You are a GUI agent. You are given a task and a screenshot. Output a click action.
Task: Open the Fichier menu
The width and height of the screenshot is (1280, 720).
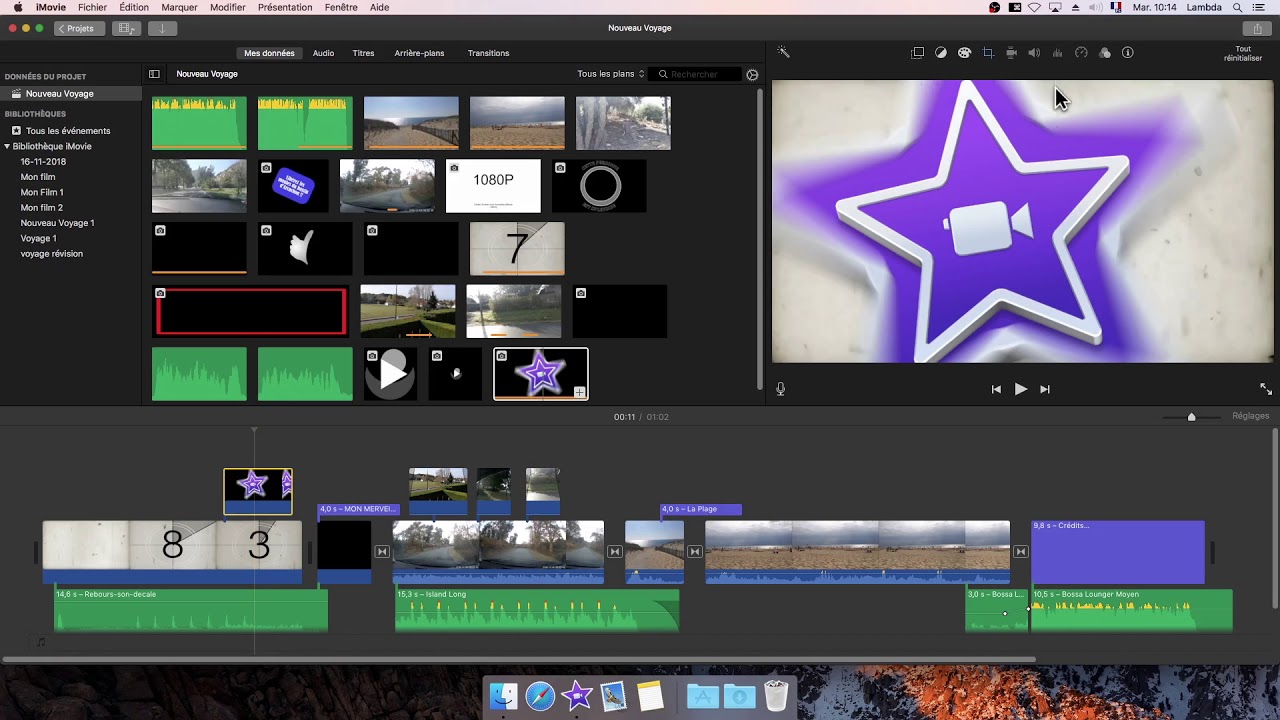92,7
